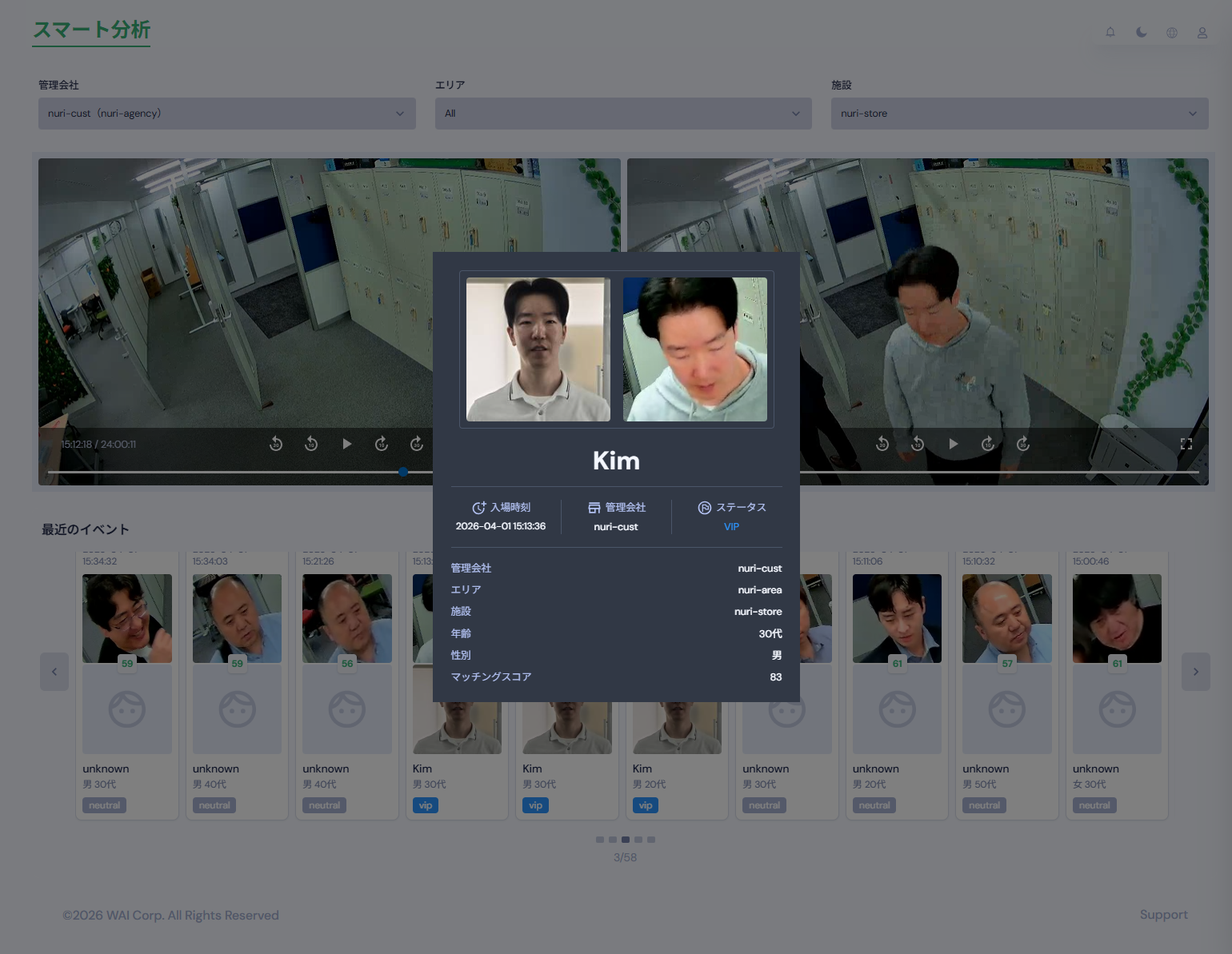Open the user account icon
The width and height of the screenshot is (1232, 954).
(x=1202, y=33)
